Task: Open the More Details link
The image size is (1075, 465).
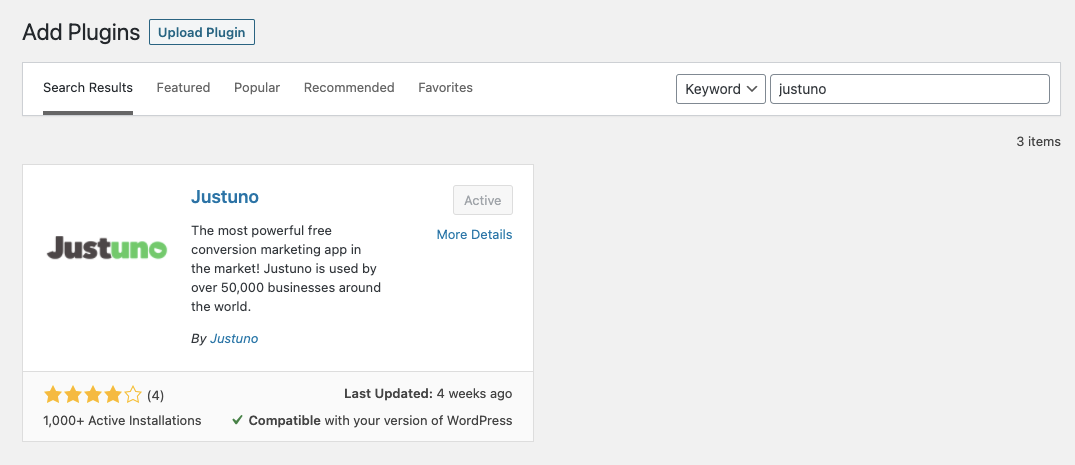Action: click(x=474, y=235)
